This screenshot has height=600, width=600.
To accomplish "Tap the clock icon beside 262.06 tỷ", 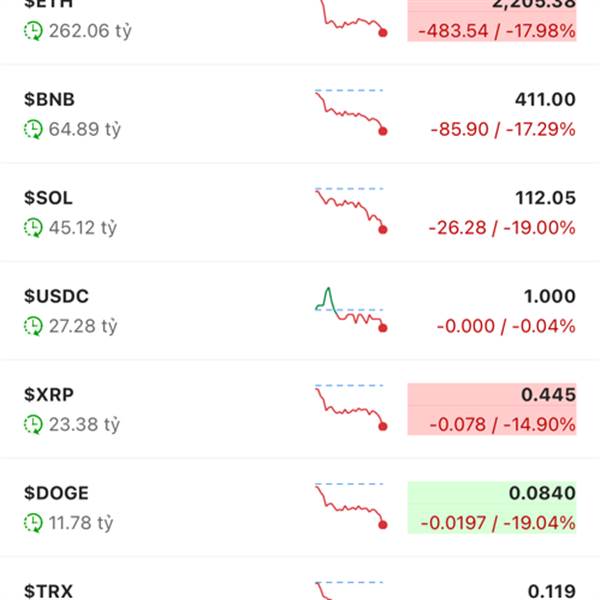I will (x=33, y=31).
